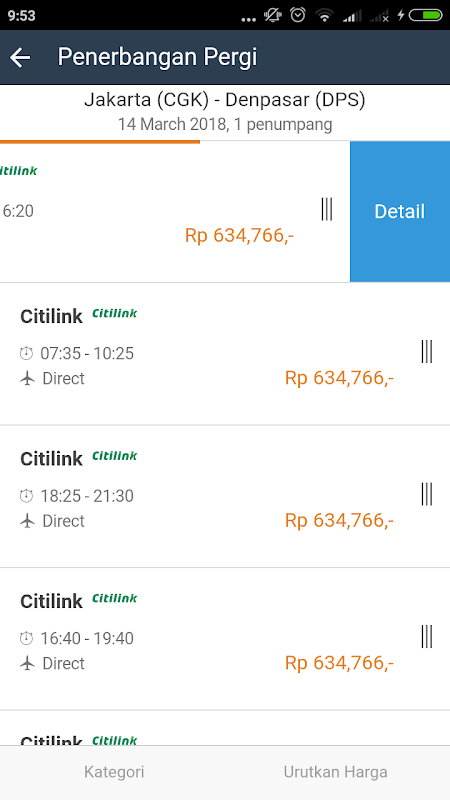Select Citilink flight departing 16:40
This screenshot has height=800, width=450.
point(225,638)
